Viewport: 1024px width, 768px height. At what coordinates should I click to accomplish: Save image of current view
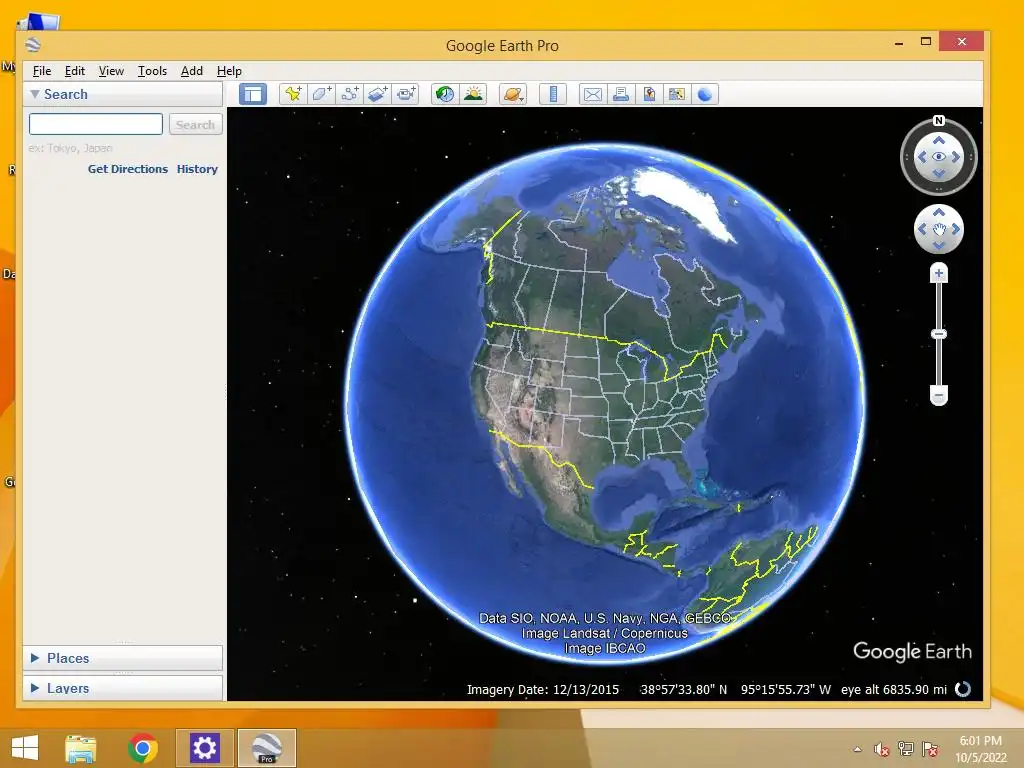pyautogui.click(x=648, y=94)
